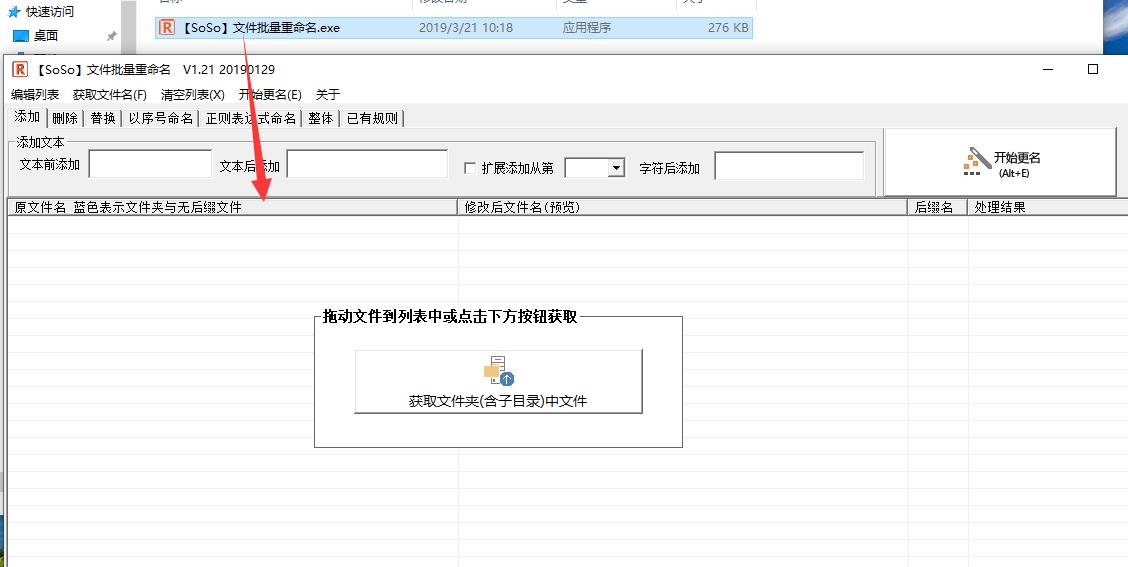Select the 文件批量重命名.exe file icon

167,28
